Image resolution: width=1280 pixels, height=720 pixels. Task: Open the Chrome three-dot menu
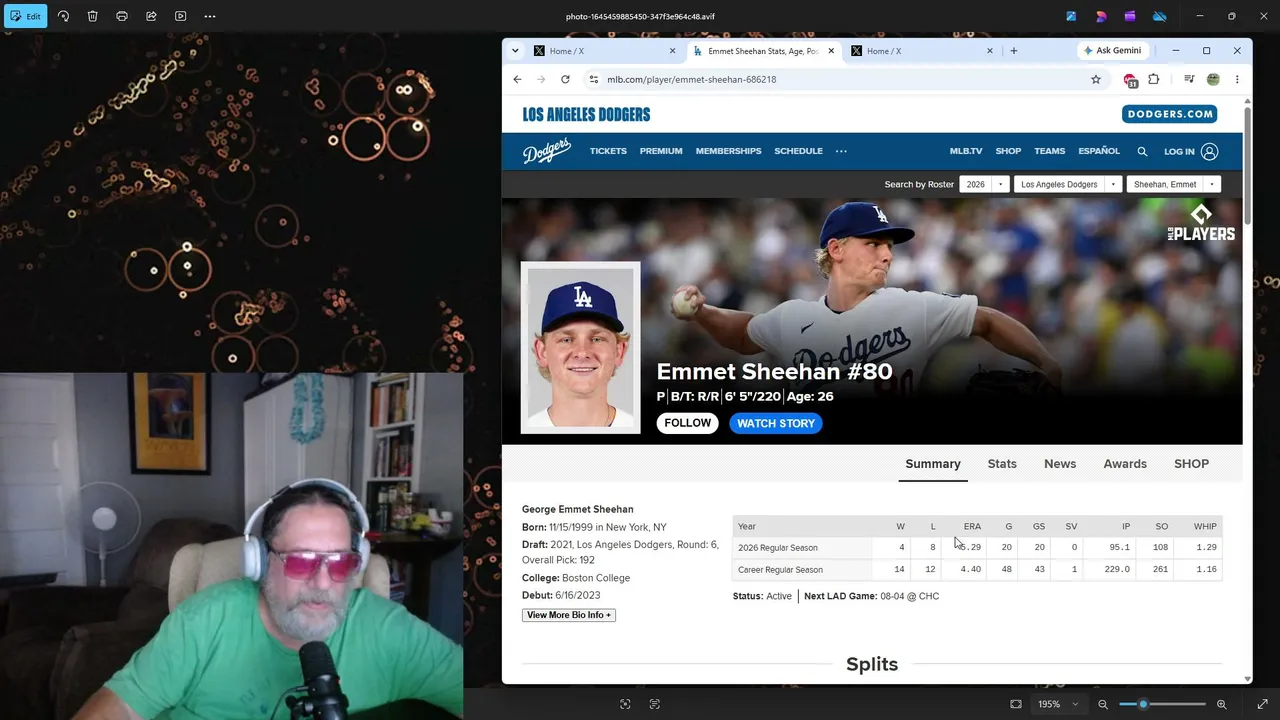[x=1237, y=79]
